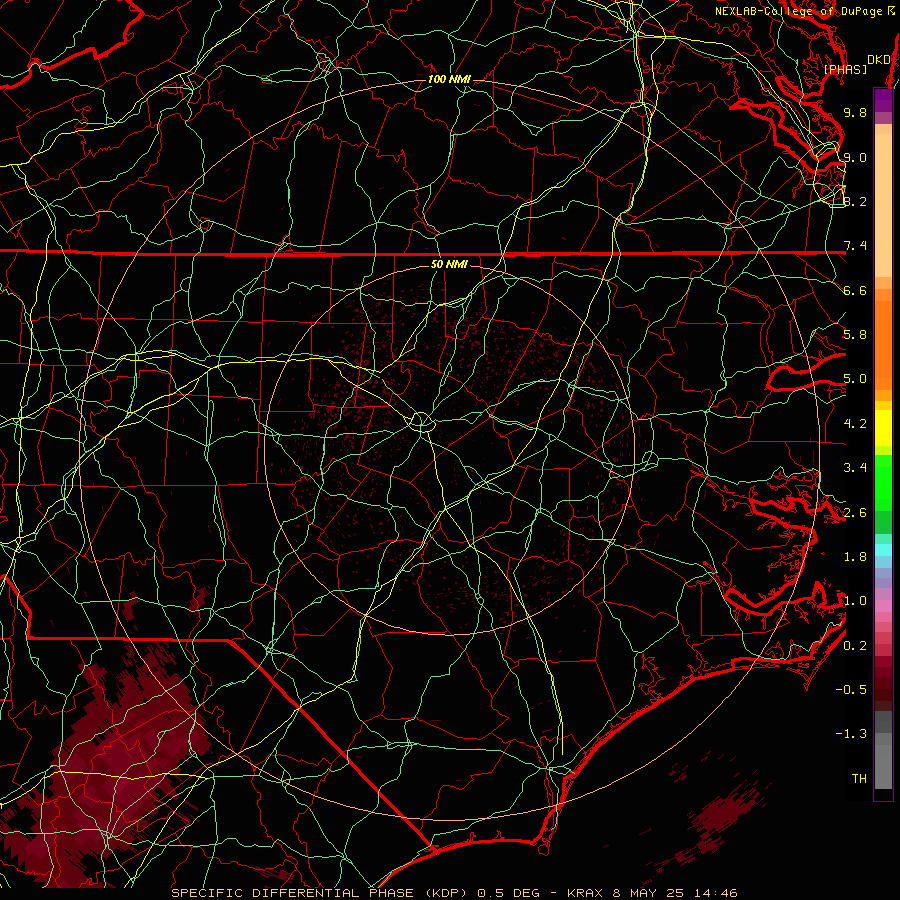Click the TH threshold label on the legend

(859, 779)
